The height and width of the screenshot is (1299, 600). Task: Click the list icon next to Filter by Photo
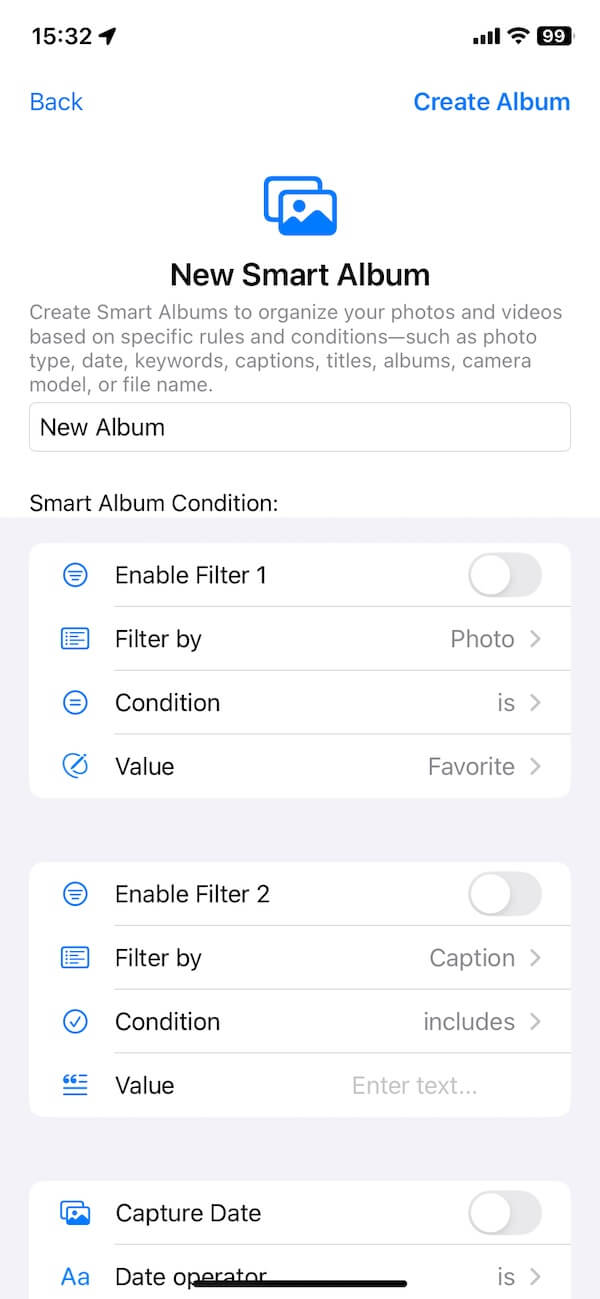(75, 639)
